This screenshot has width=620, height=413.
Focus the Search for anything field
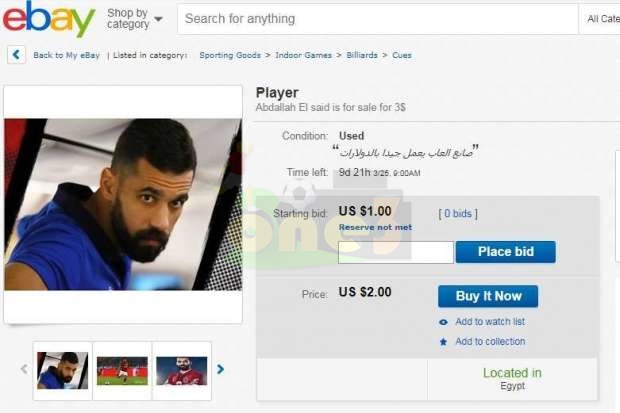pyautogui.click(x=378, y=19)
